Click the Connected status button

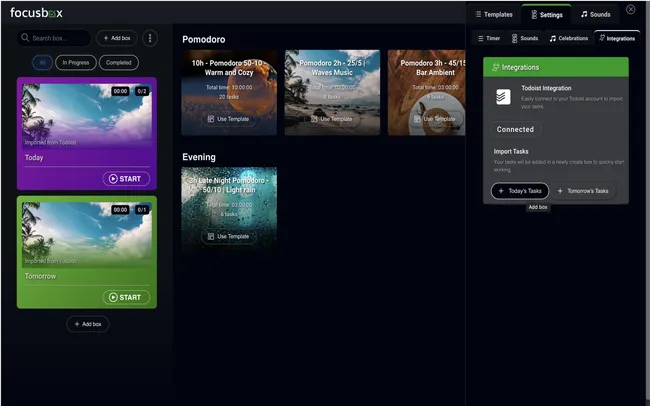click(x=515, y=130)
